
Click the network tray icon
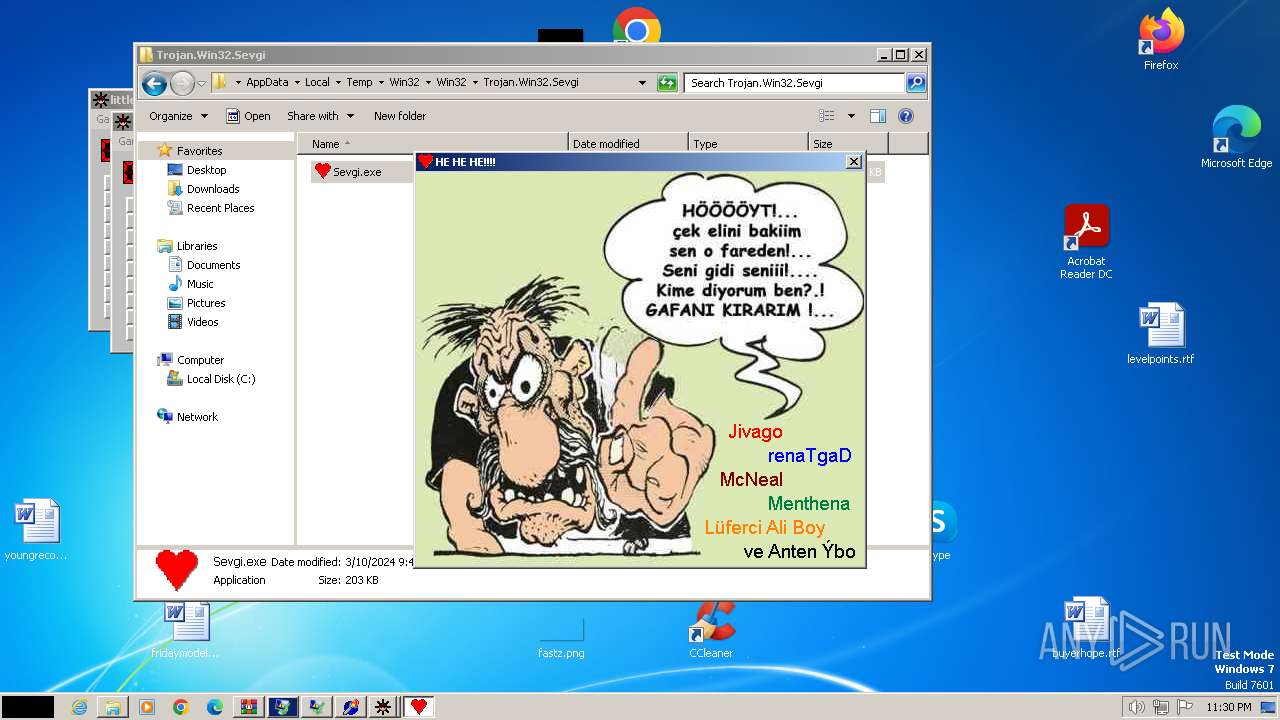coord(1161,707)
